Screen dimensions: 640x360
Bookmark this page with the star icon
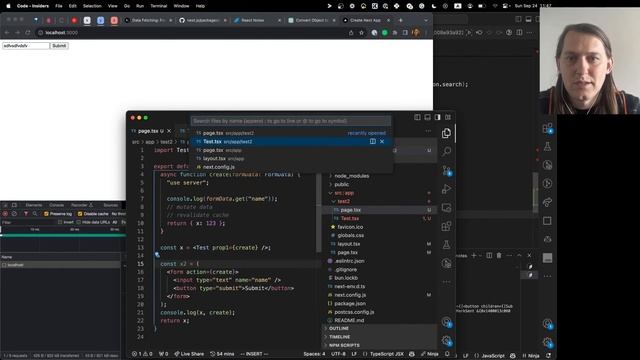point(361,33)
